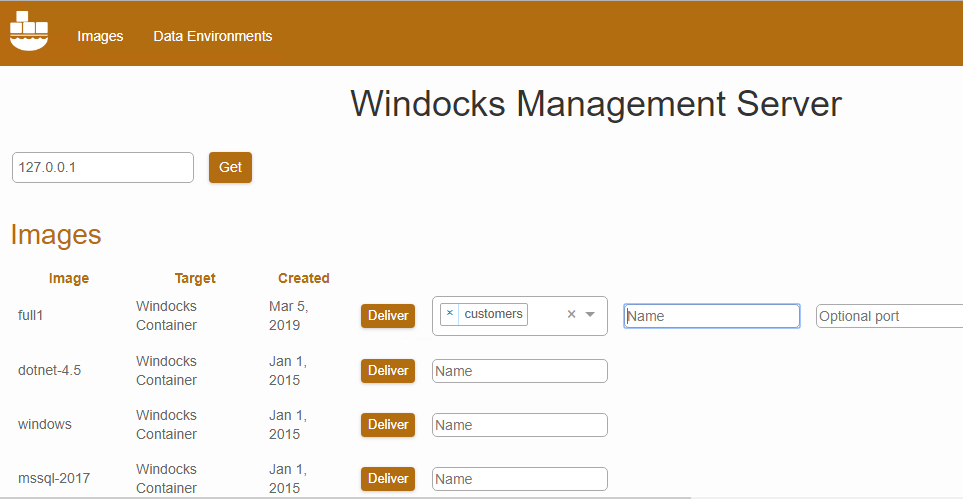Clear all selections in full1 dropdown
Image resolution: width=963 pixels, height=499 pixels.
point(571,314)
